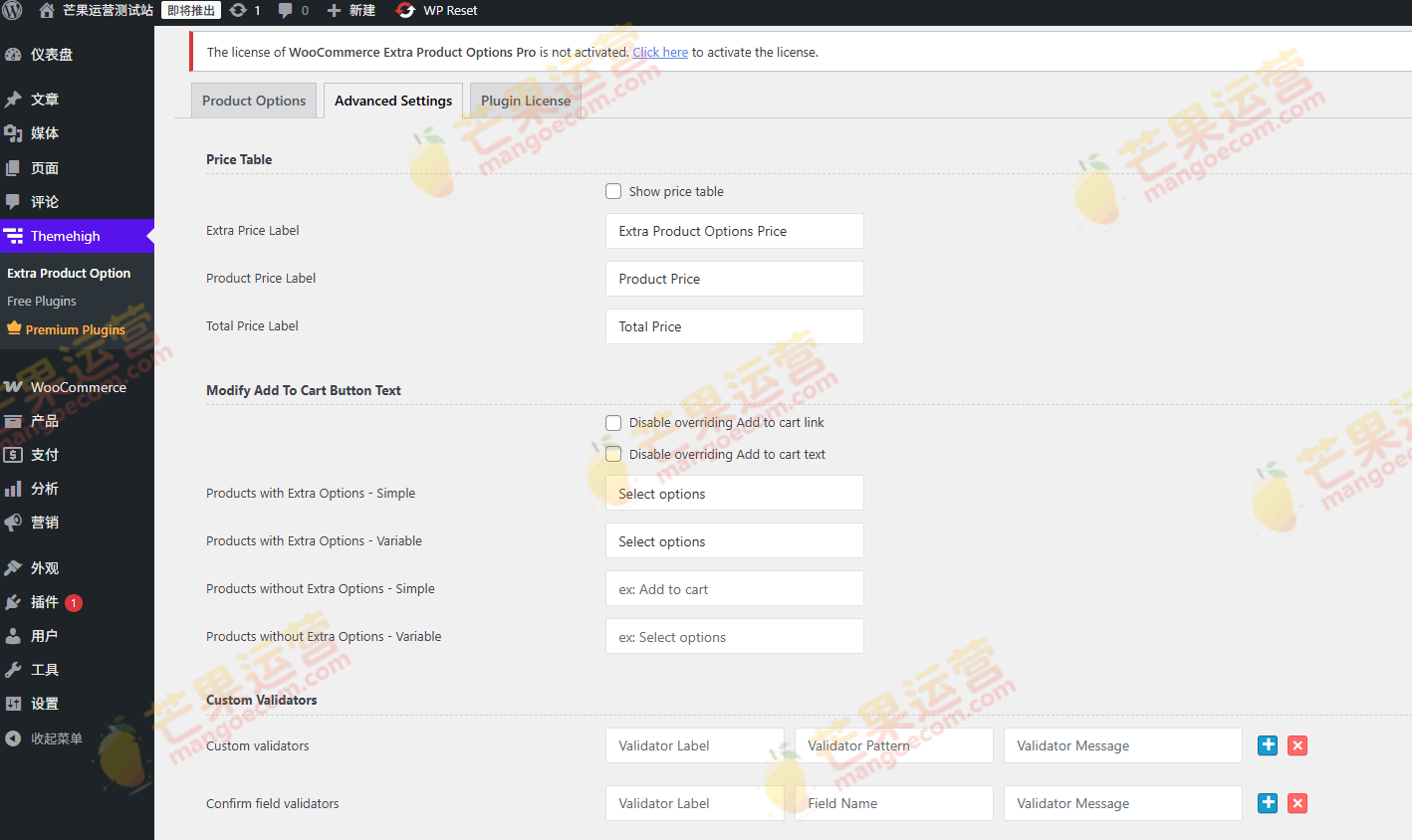The height and width of the screenshot is (840, 1412).
Task: Open Select options for Products with Extra Options - Variable
Action: pyautogui.click(x=734, y=540)
